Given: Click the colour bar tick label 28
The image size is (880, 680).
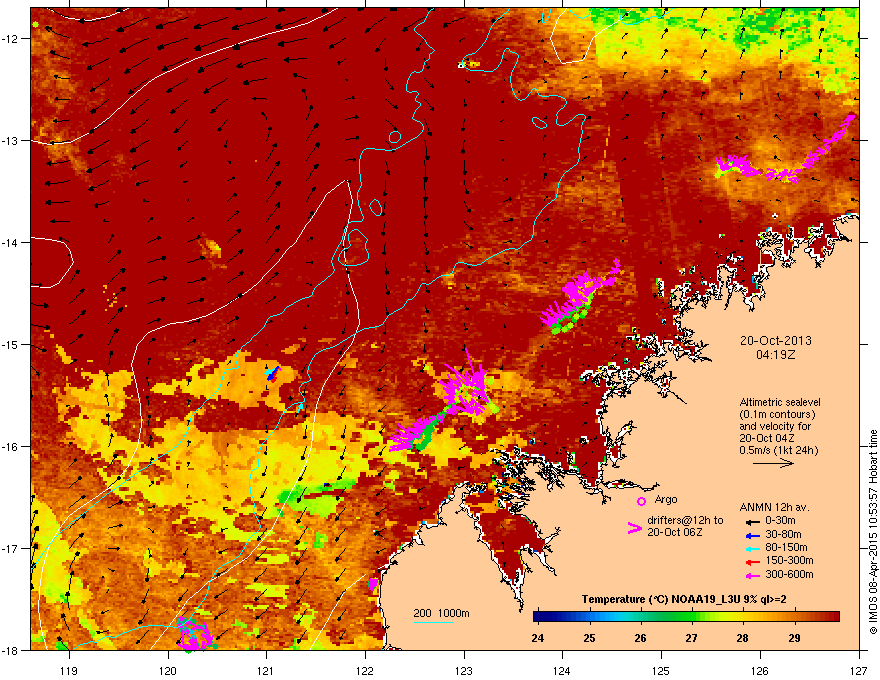Looking at the screenshot, I should (x=742, y=638).
